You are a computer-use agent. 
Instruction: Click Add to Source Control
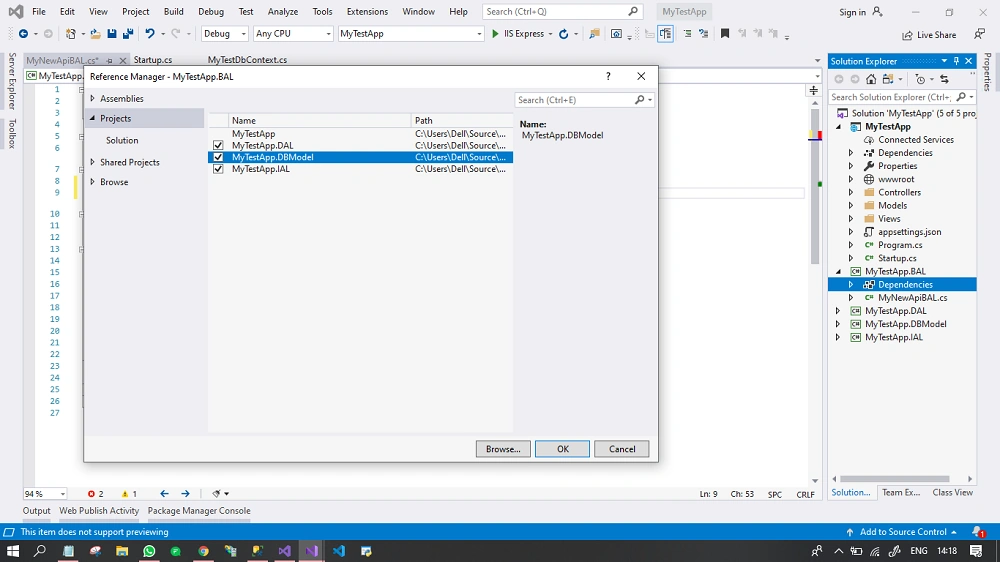[x=902, y=532]
